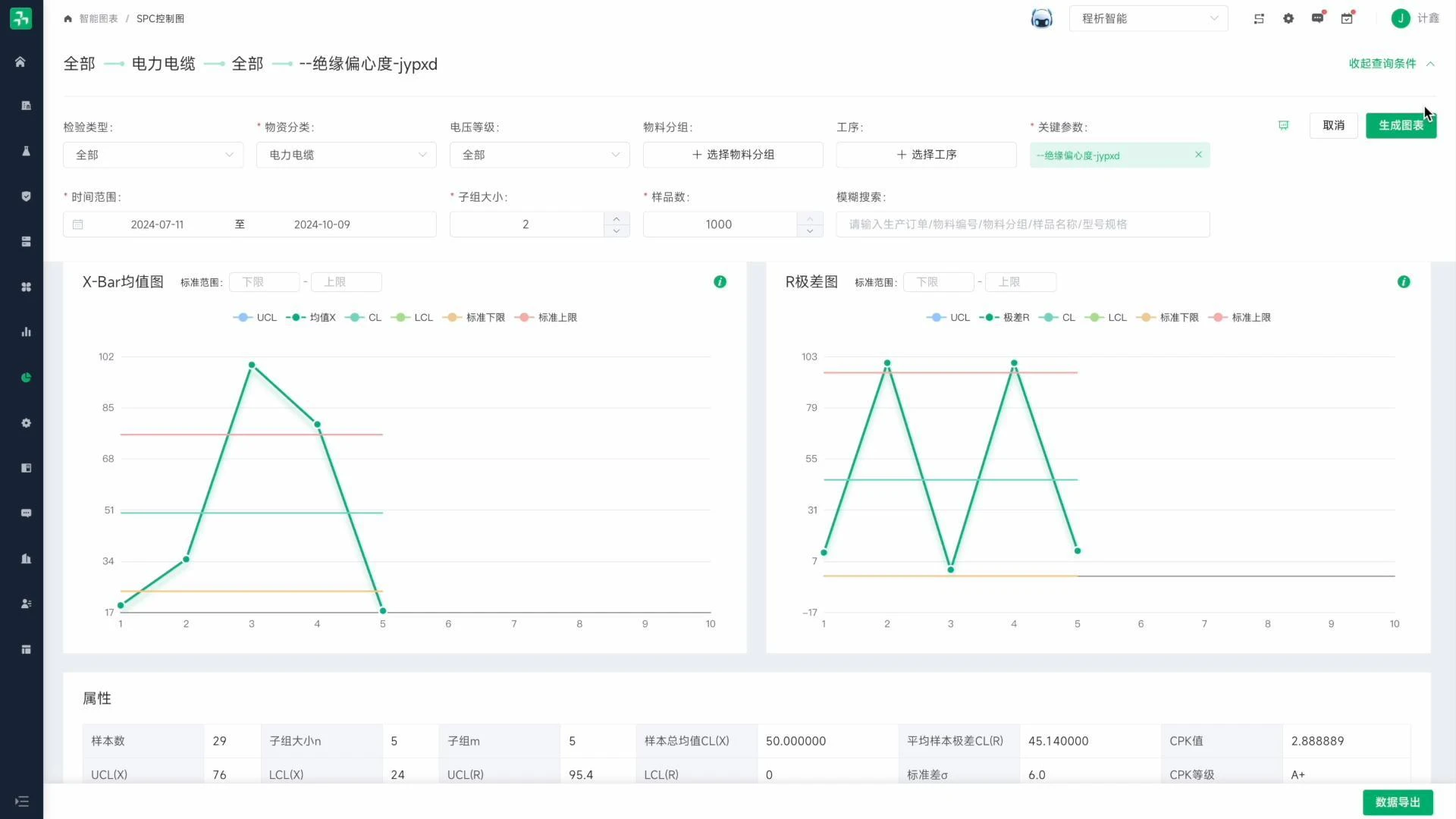Open the 电压等级 dropdown
This screenshot has height=819, width=1456.
point(539,155)
